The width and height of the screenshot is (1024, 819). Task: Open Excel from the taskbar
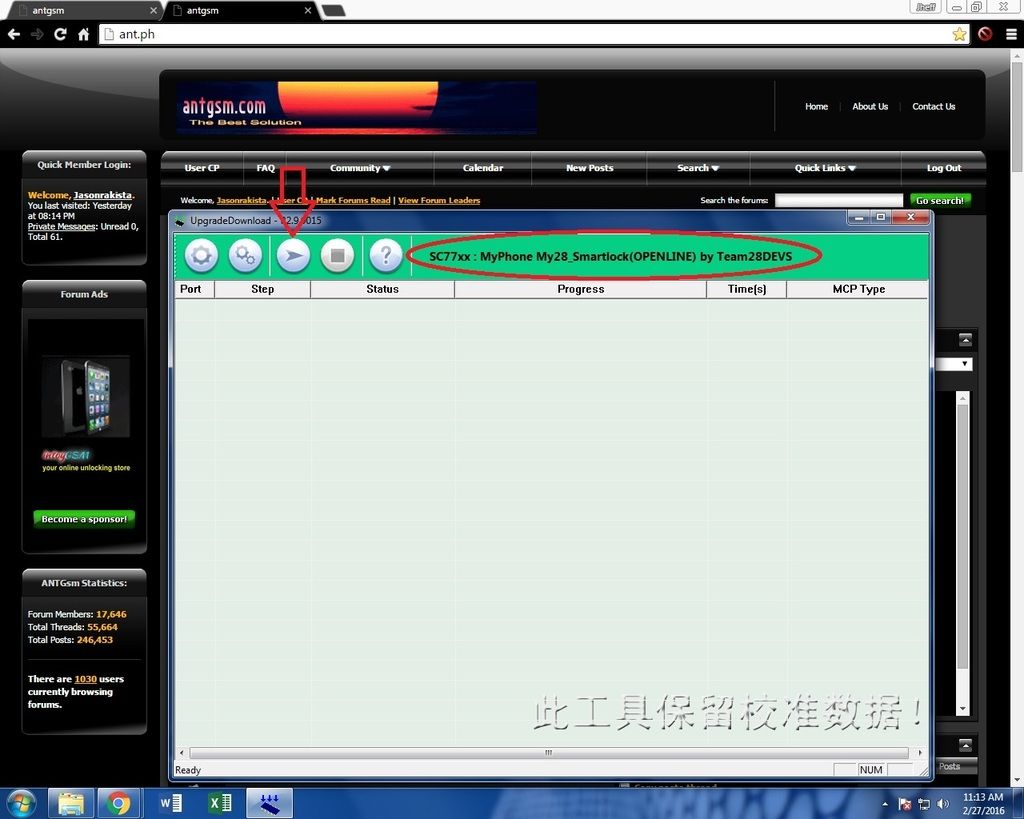[220, 803]
